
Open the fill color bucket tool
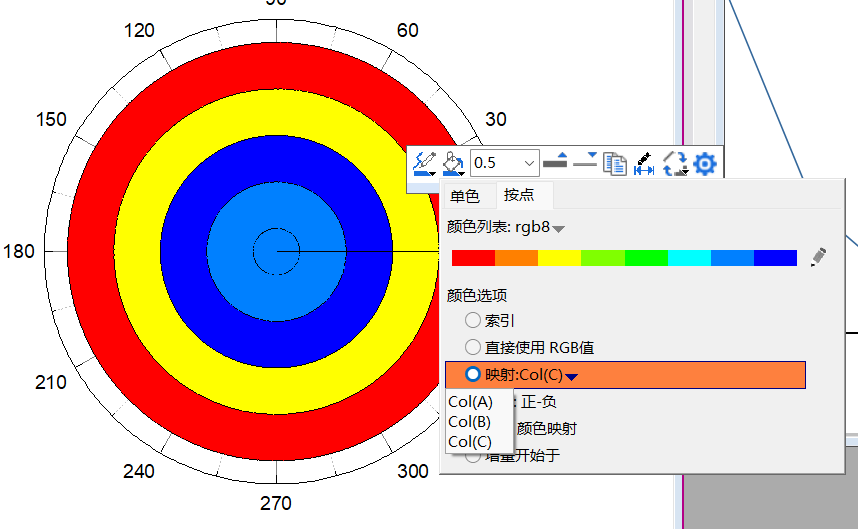pyautogui.click(x=453, y=162)
